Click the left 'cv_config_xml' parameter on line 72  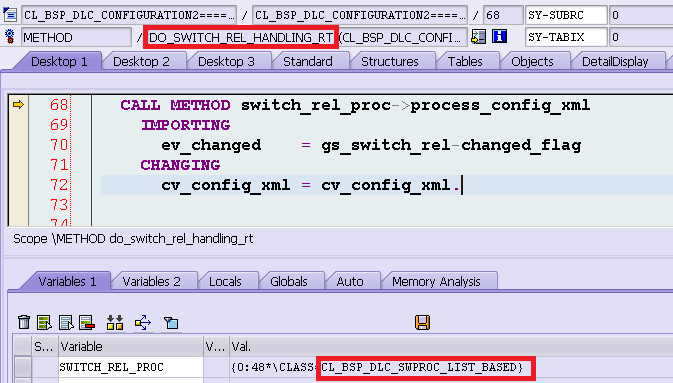pos(226,185)
